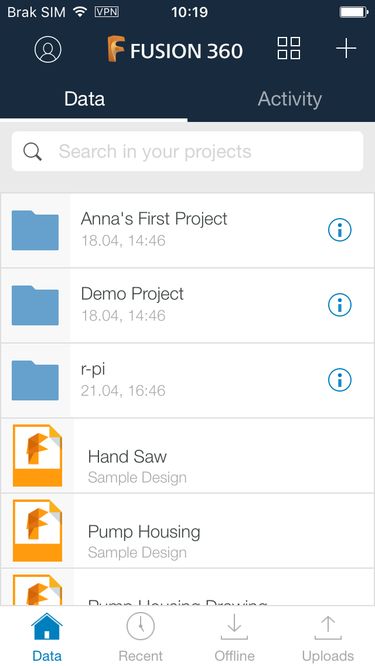The width and height of the screenshot is (375, 666).
Task: Go to Recent in bottom bar
Action: [141, 636]
